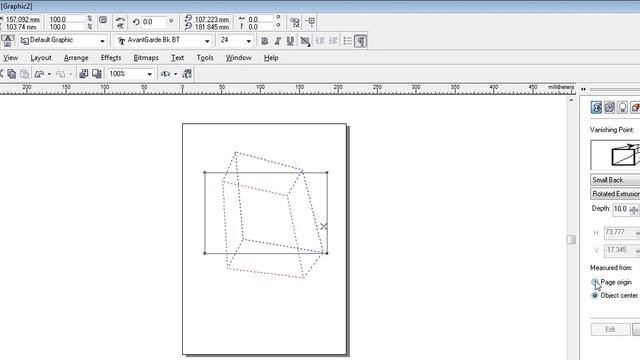Open the Tools menu
The height and width of the screenshot is (360, 640).
point(205,58)
